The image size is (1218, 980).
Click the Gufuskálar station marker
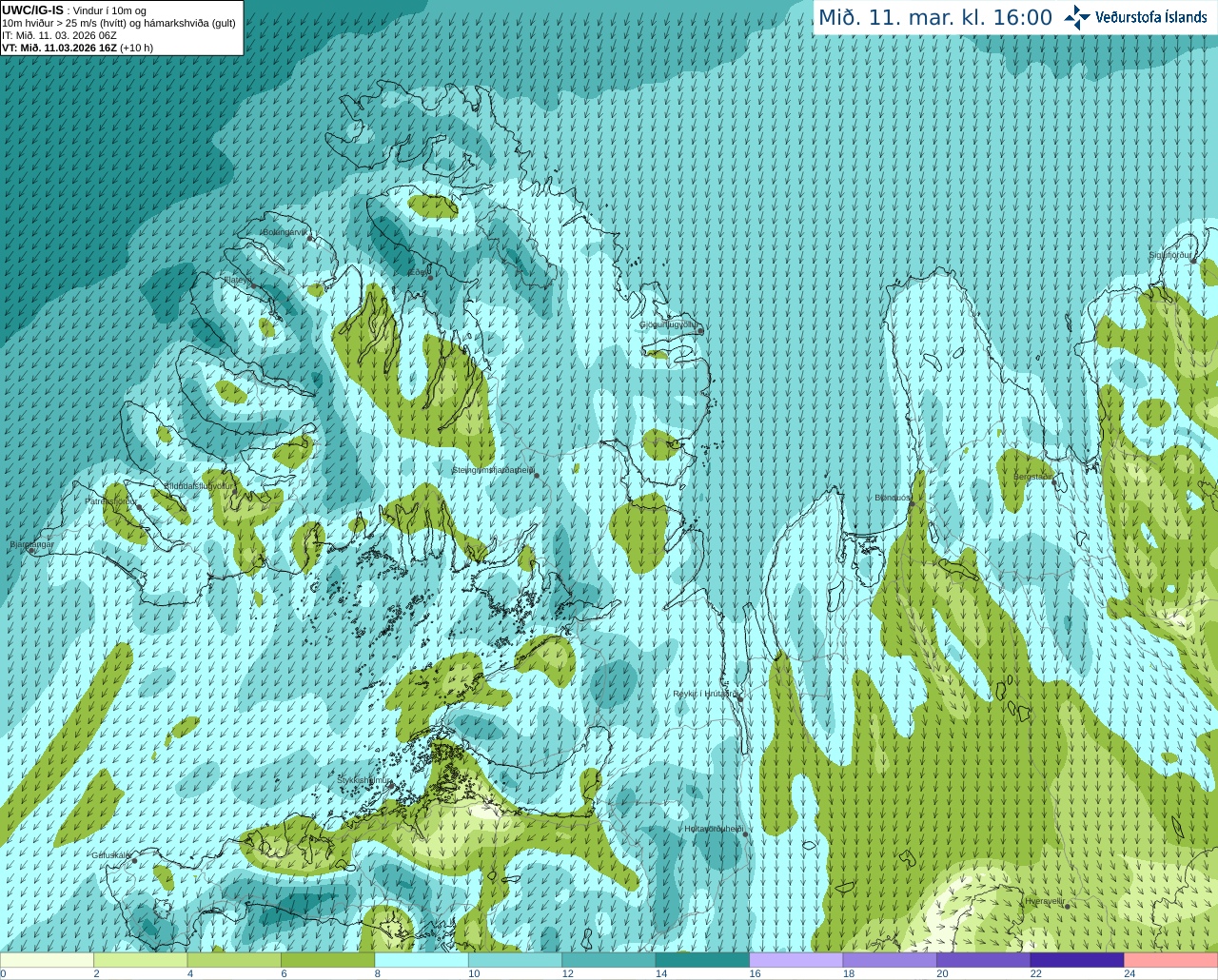pyautogui.click(x=134, y=860)
